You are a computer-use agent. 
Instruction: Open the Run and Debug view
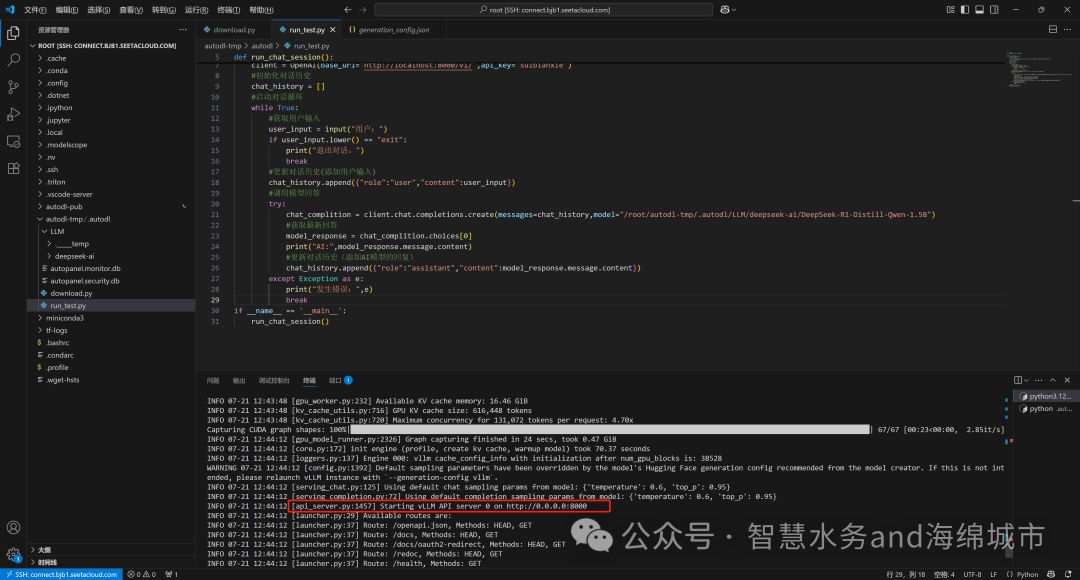[x=13, y=114]
